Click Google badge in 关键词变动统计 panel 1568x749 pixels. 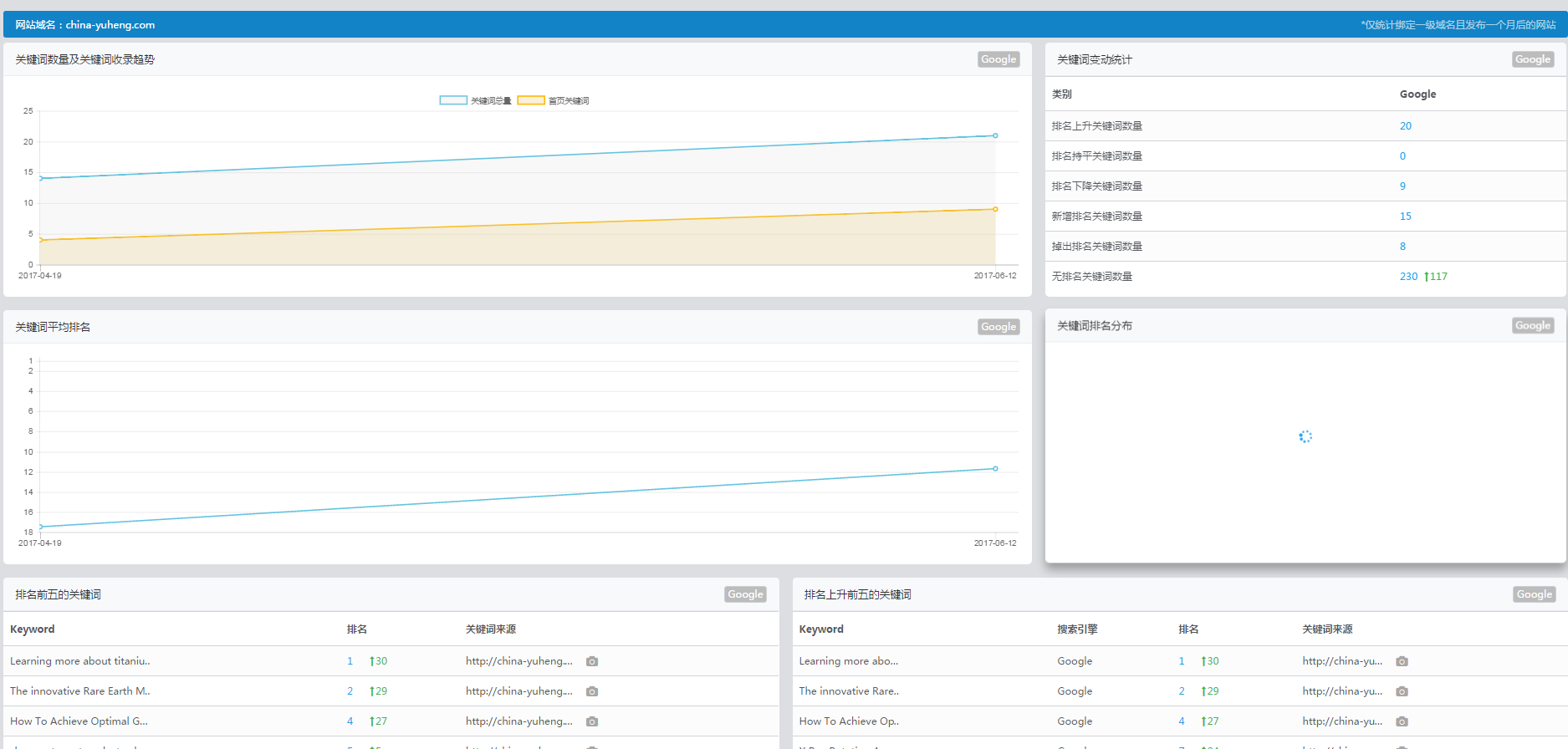point(1533,59)
